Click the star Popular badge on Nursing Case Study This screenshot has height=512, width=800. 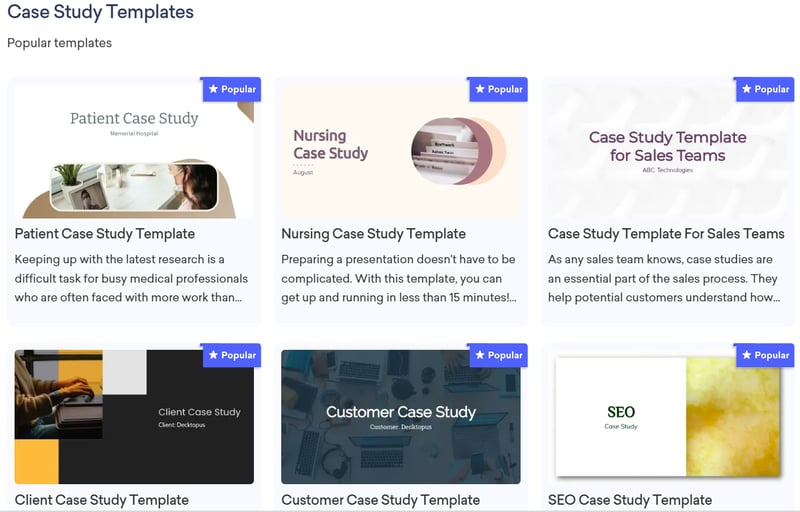499,89
